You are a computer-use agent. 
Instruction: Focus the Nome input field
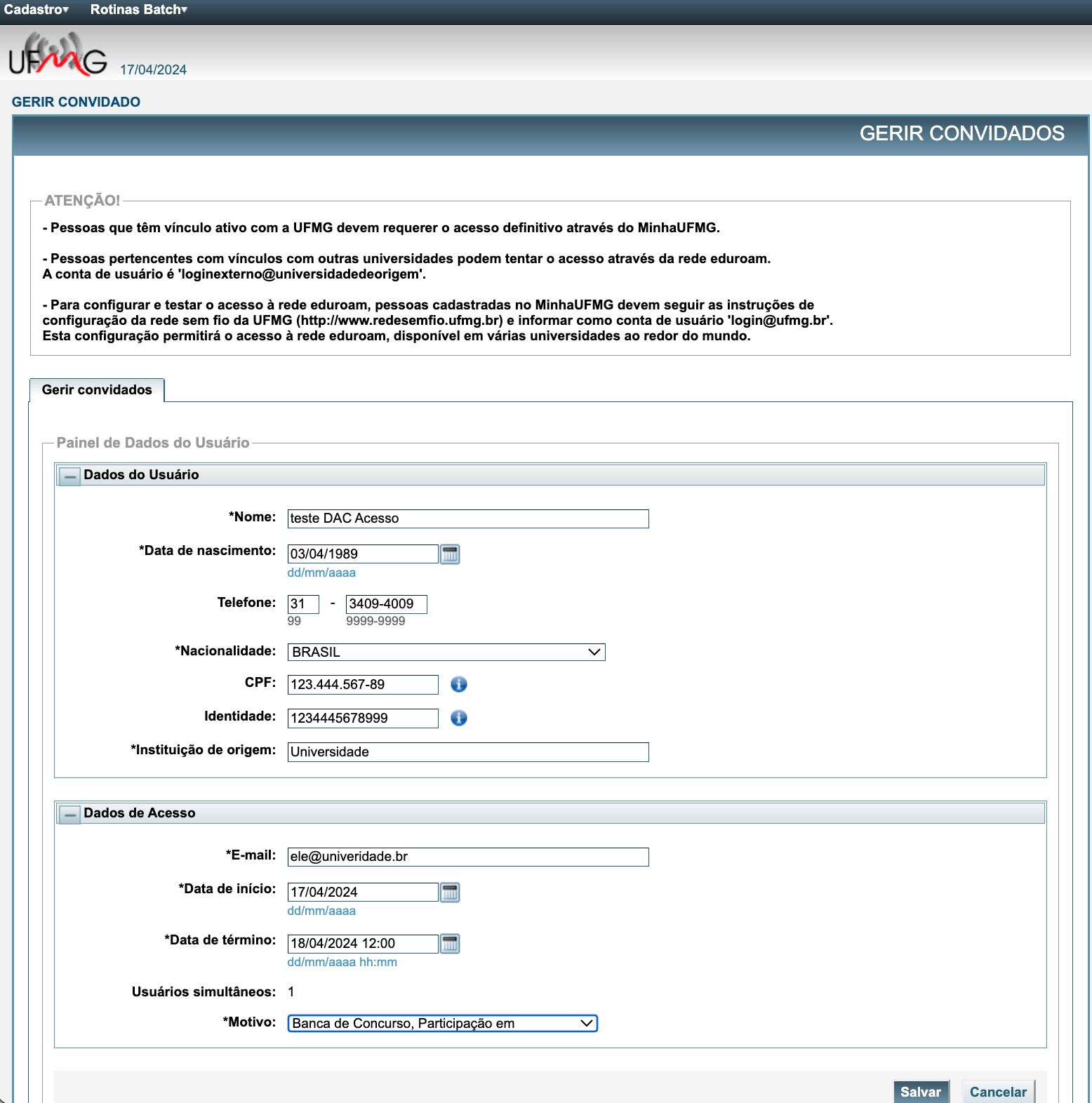[468, 519]
